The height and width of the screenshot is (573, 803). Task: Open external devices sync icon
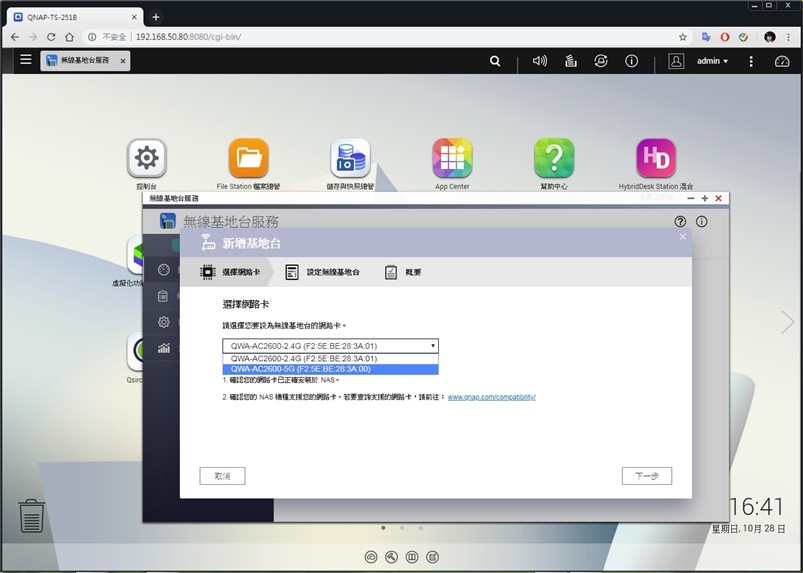(601, 61)
